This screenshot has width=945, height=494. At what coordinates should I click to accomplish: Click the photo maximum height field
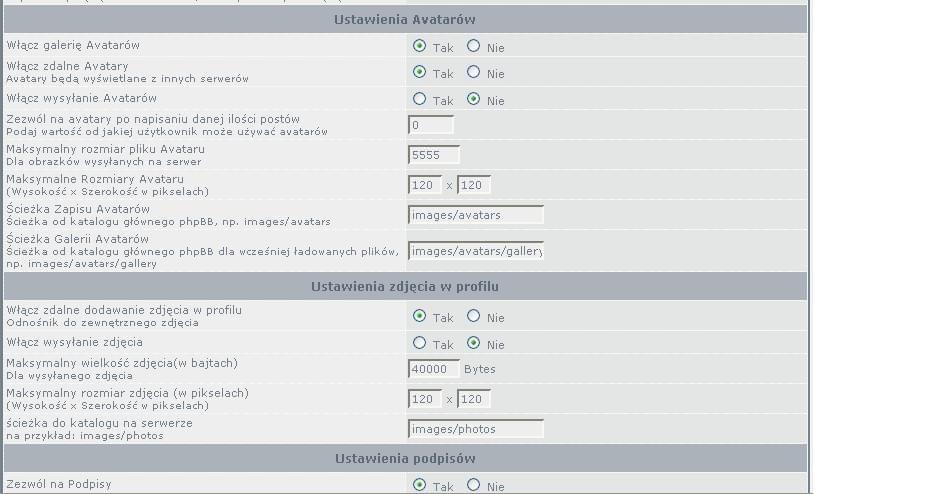(425, 399)
